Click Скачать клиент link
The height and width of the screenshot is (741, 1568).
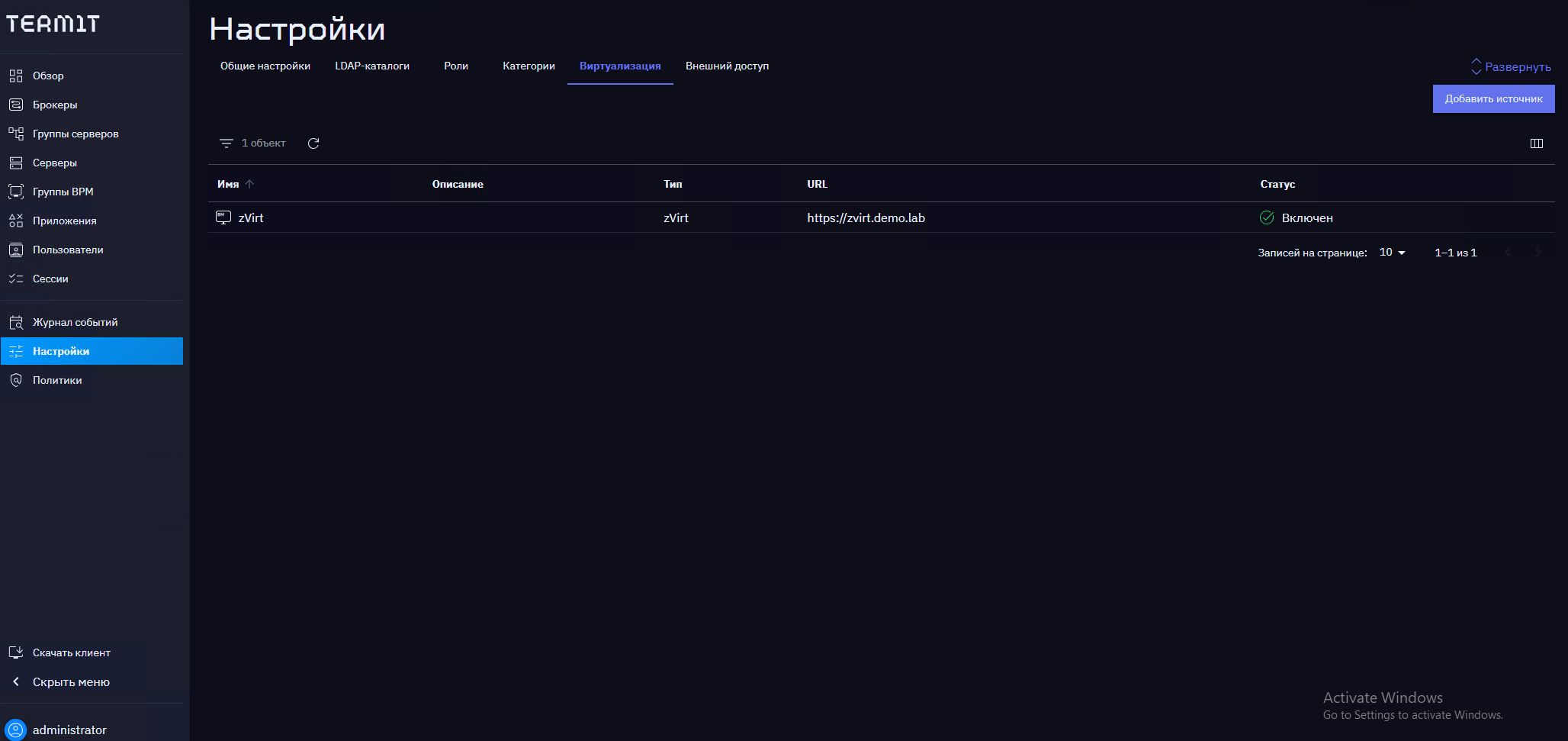coord(71,652)
